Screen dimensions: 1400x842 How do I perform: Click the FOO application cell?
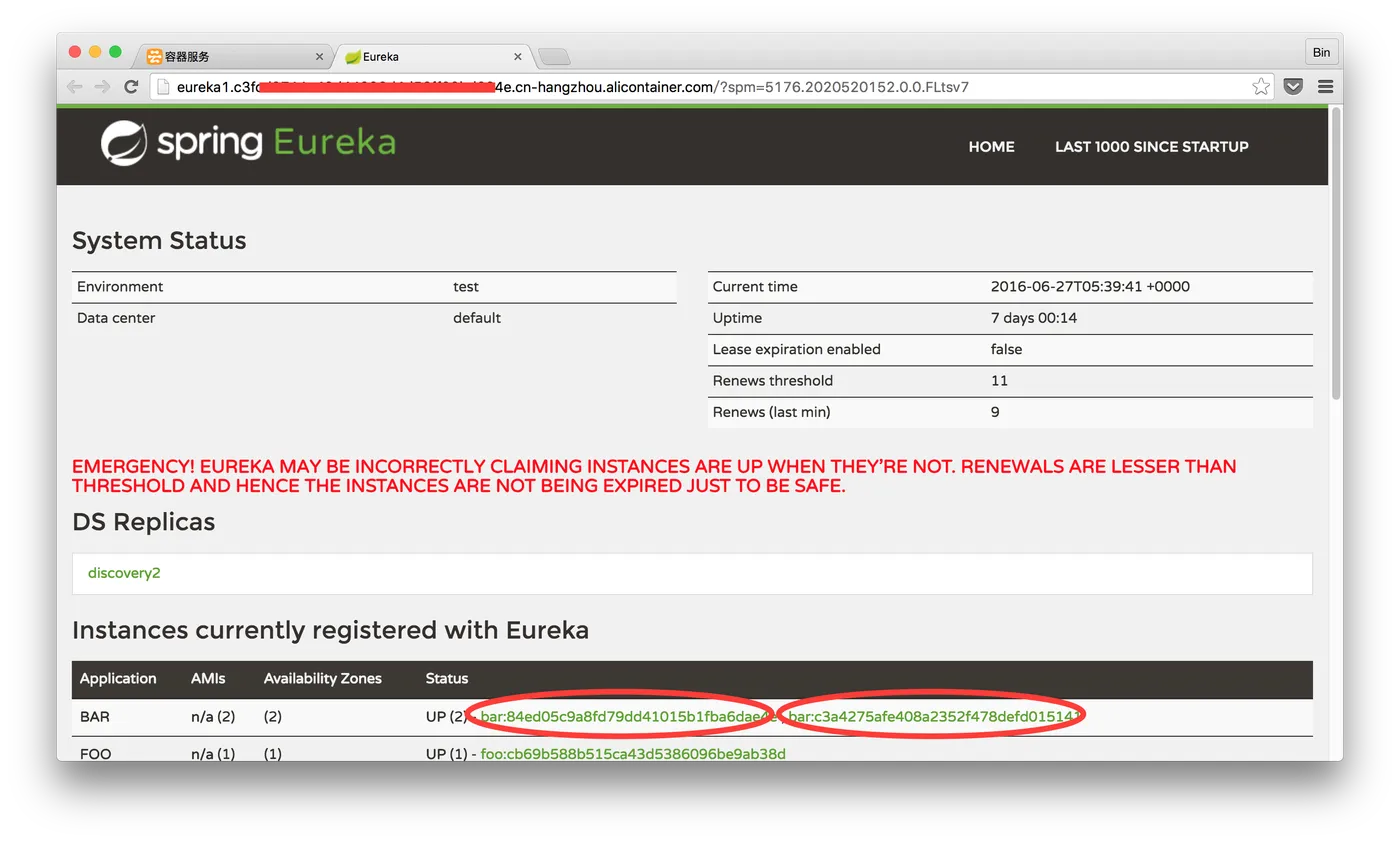click(96, 753)
